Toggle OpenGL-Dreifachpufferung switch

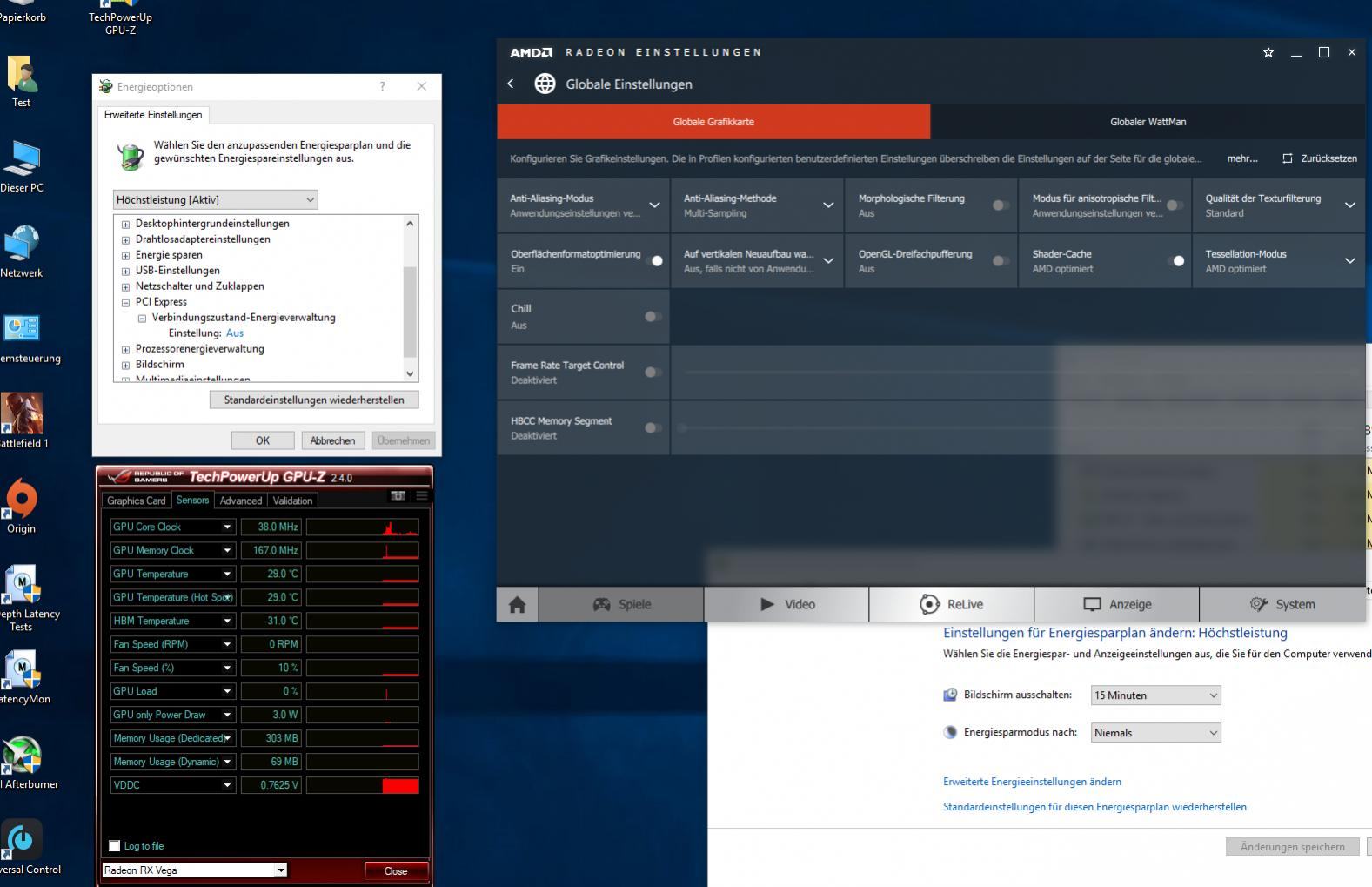pos(1001,261)
